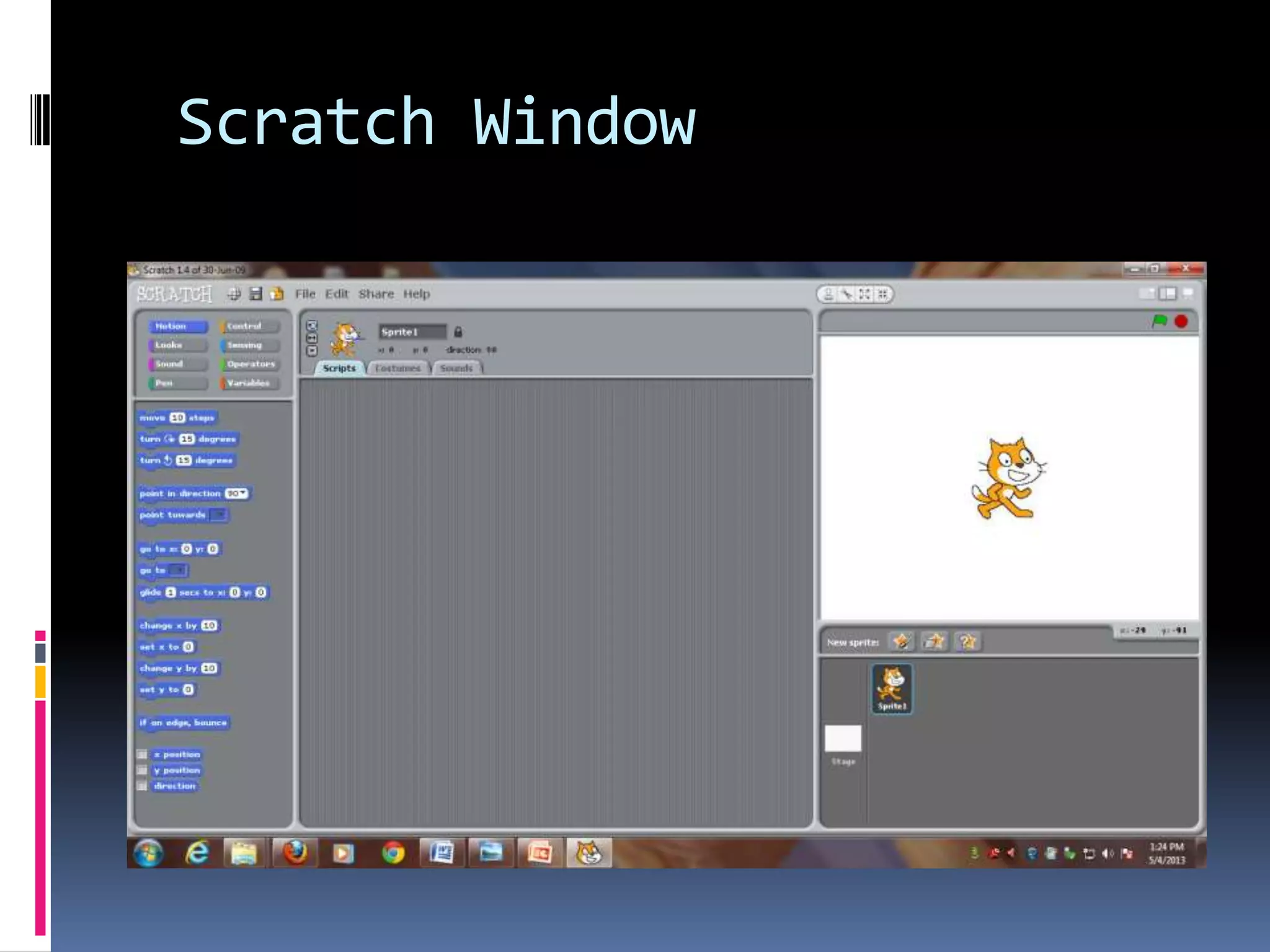
Task: Open the point towards dropdown
Action: (x=219, y=514)
